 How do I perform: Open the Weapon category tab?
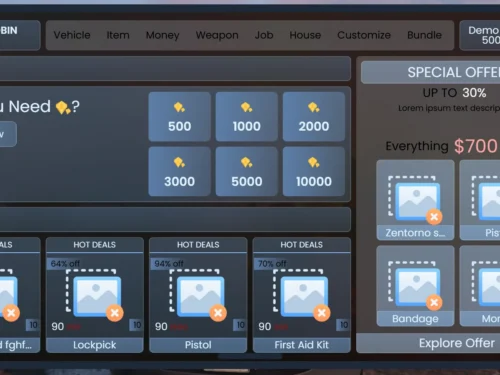pyautogui.click(x=217, y=35)
